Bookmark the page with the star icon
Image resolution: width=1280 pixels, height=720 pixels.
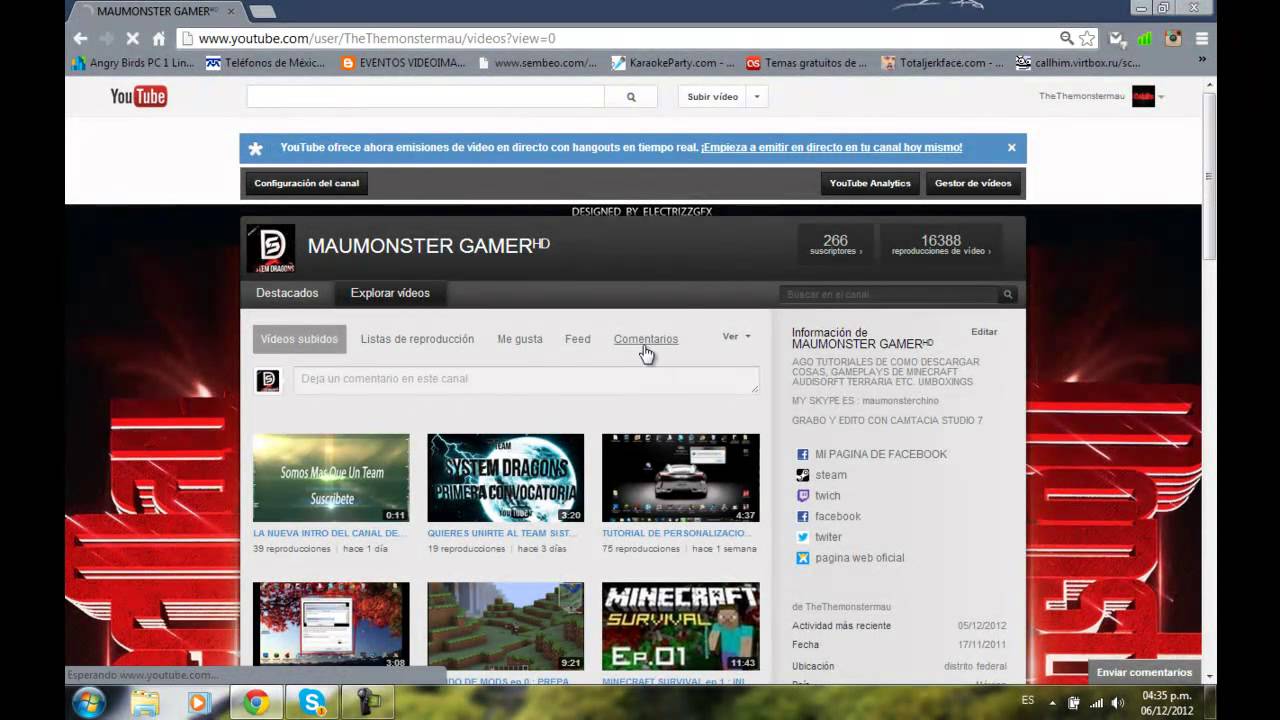1087,38
